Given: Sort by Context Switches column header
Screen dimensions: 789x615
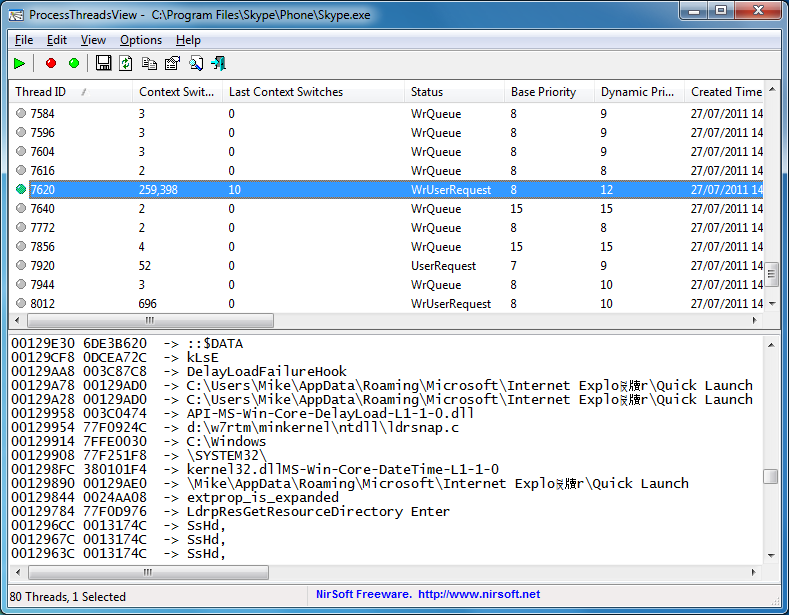Looking at the screenshot, I should (178, 92).
